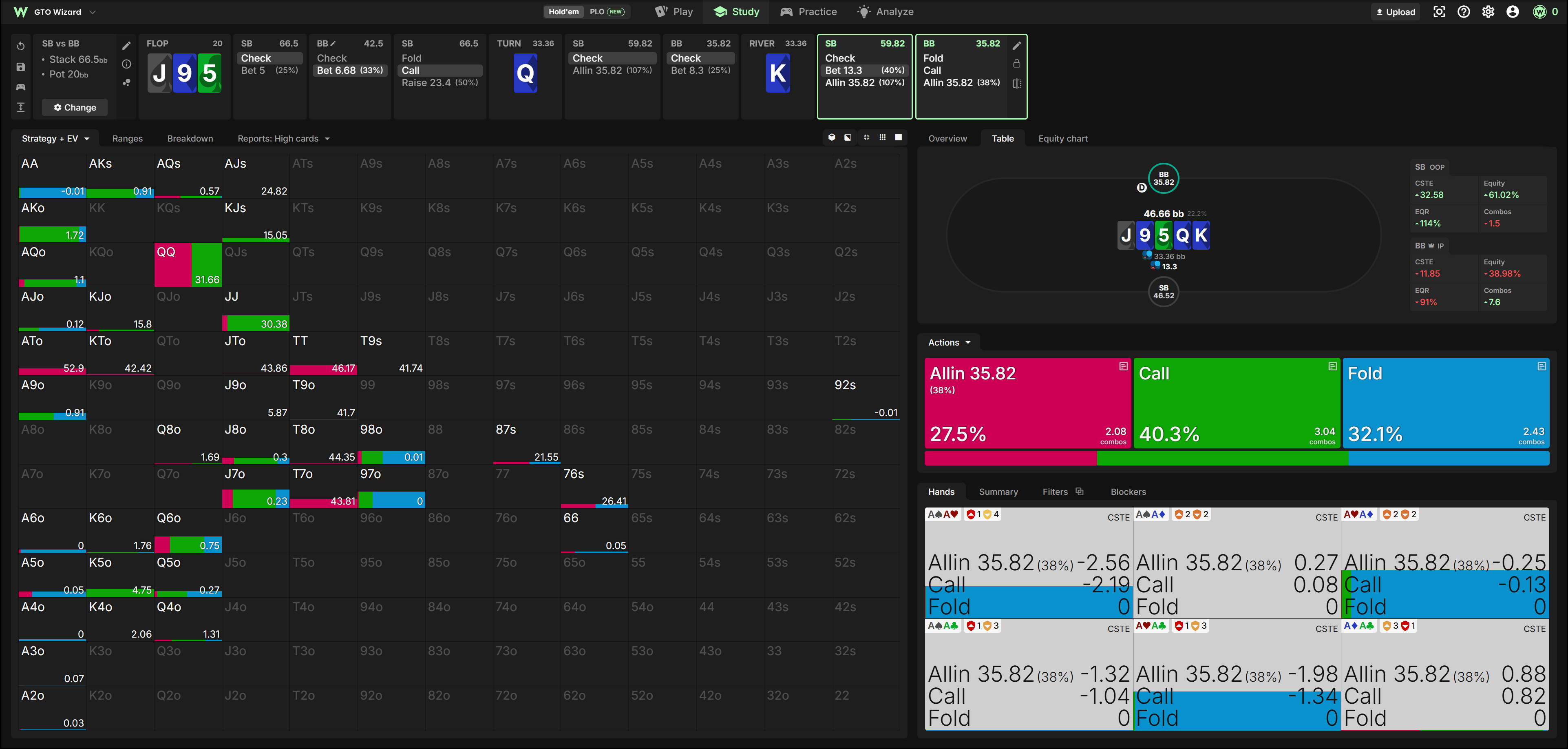Image resolution: width=1568 pixels, height=749 pixels.
Task: Switch game type to Hold'em
Action: (x=564, y=11)
